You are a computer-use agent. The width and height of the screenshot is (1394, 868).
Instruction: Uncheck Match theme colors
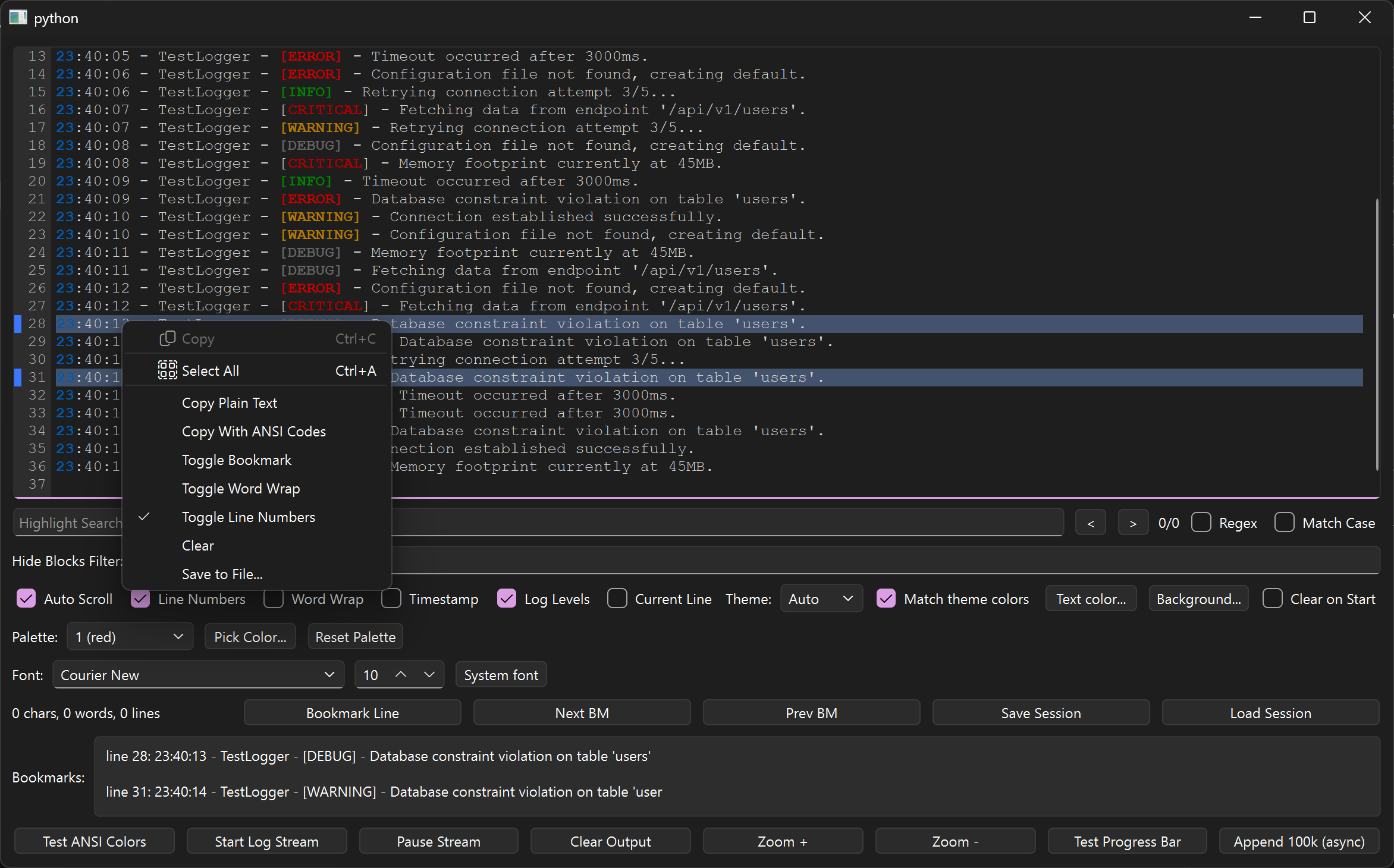point(886,599)
